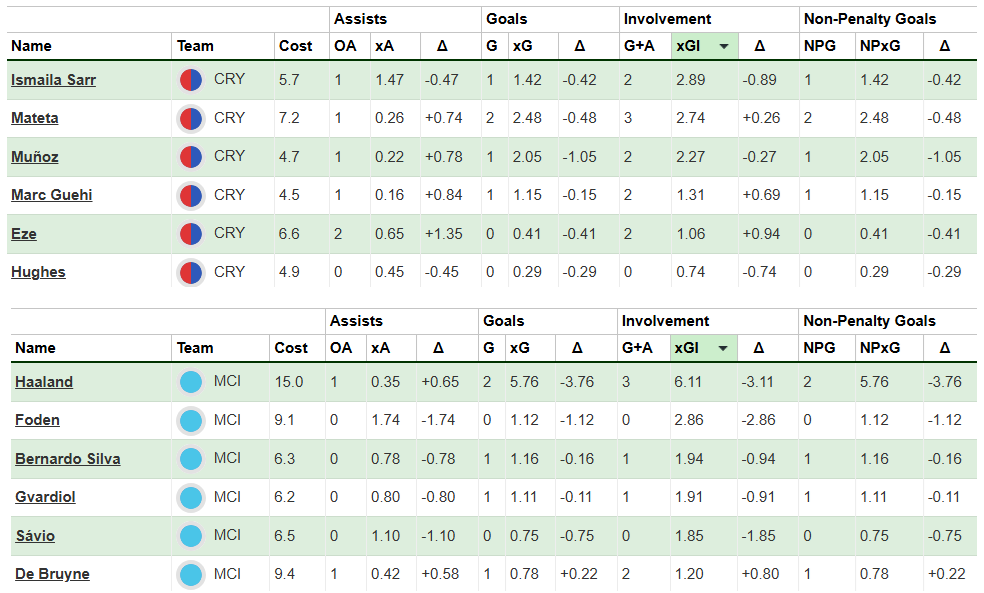Click the team badge beside Foden
This screenshot has height=593, width=984.
(x=191, y=421)
